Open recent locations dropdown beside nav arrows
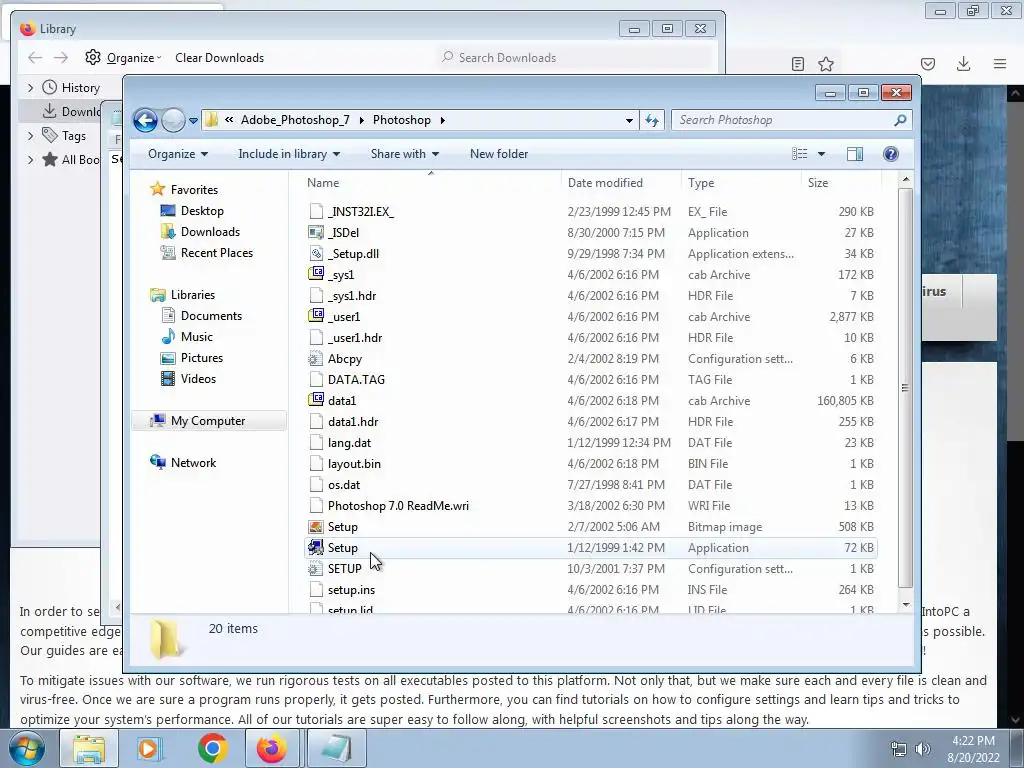 click(x=193, y=121)
